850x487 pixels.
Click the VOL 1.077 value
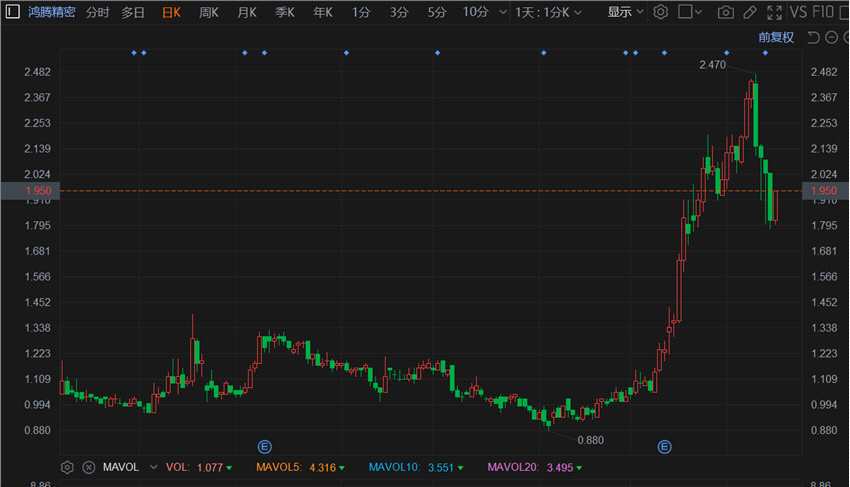[210, 467]
